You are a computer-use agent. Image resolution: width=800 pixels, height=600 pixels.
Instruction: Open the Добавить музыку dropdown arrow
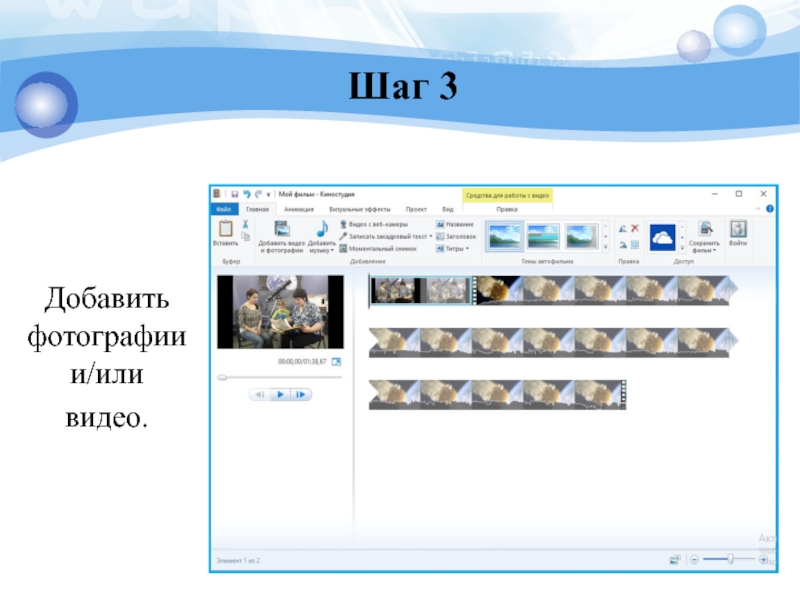(x=332, y=251)
